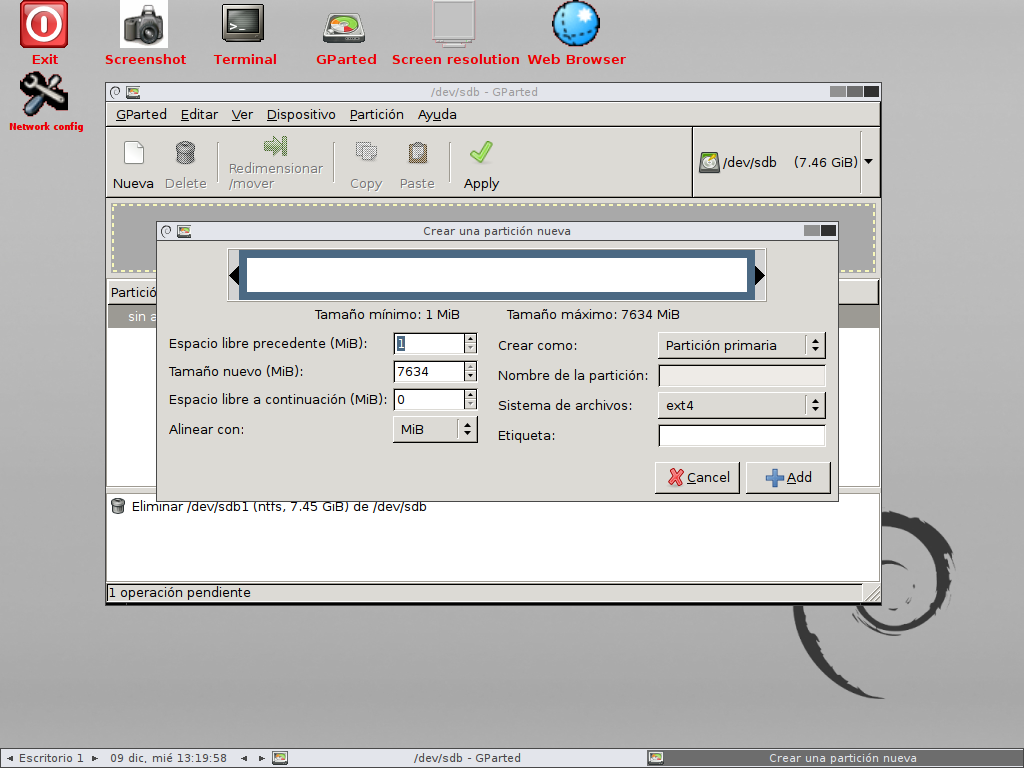Click the Cancel button in the dialog
This screenshot has height=768, width=1024.
697,477
